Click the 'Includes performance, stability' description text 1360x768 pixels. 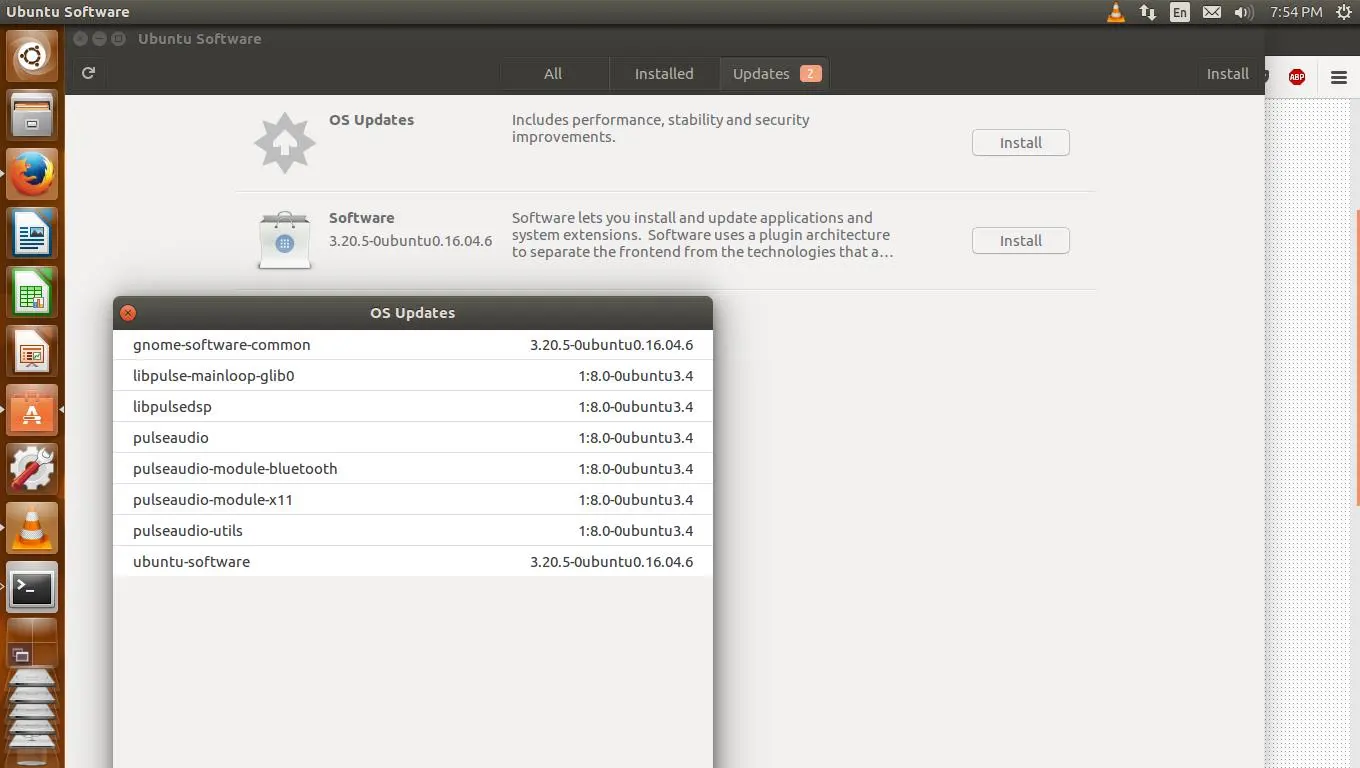661,128
